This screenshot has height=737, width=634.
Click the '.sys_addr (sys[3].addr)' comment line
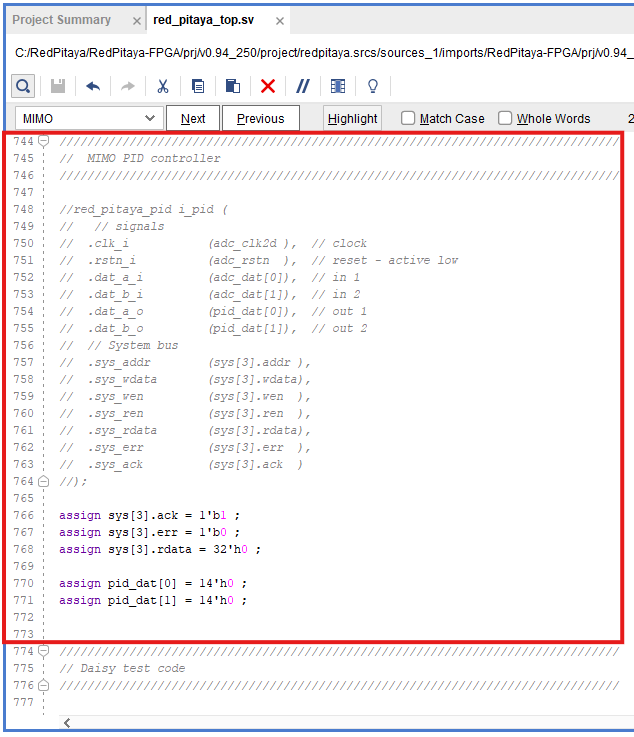point(185,362)
